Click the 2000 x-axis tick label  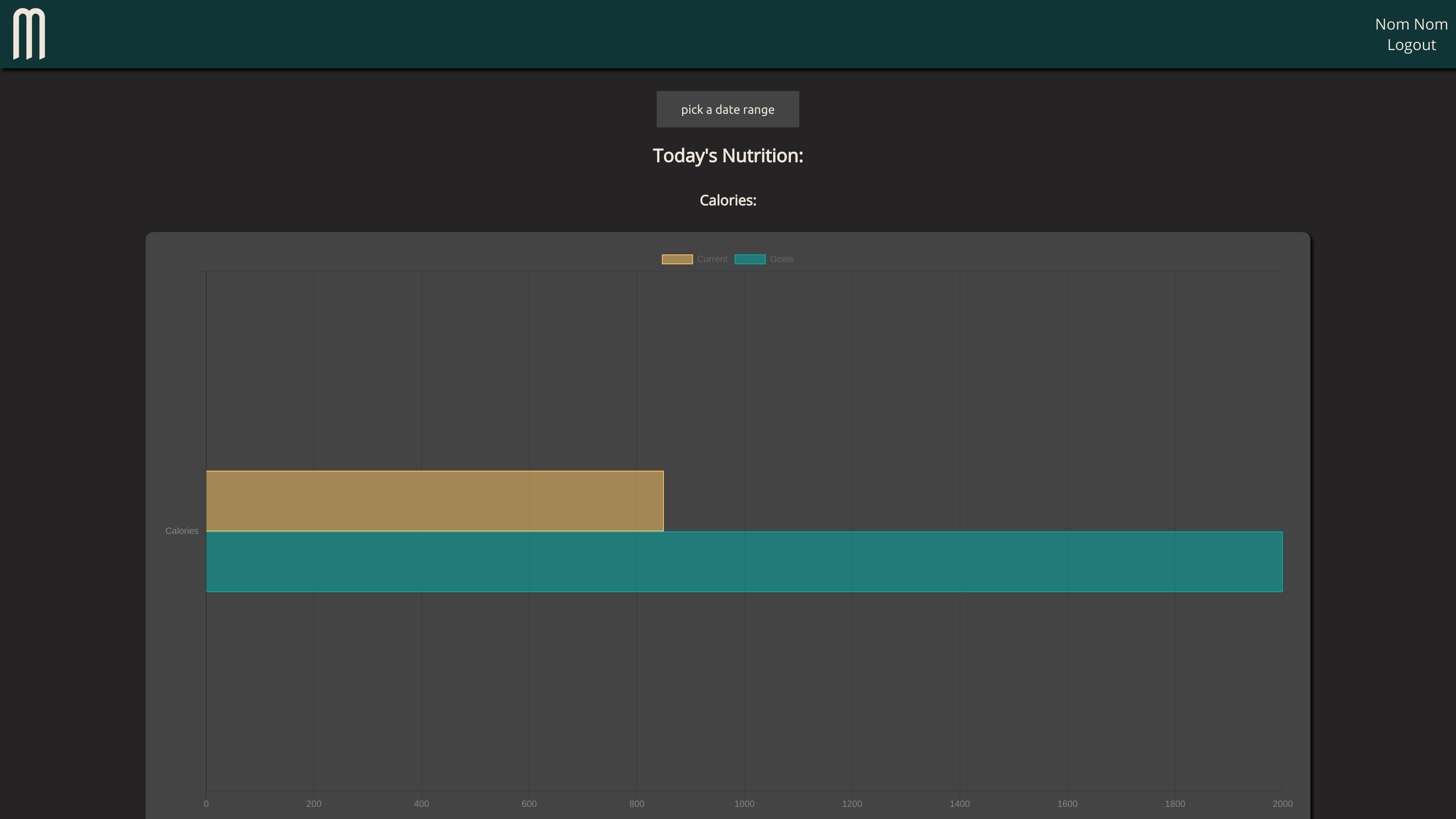[1282, 804]
